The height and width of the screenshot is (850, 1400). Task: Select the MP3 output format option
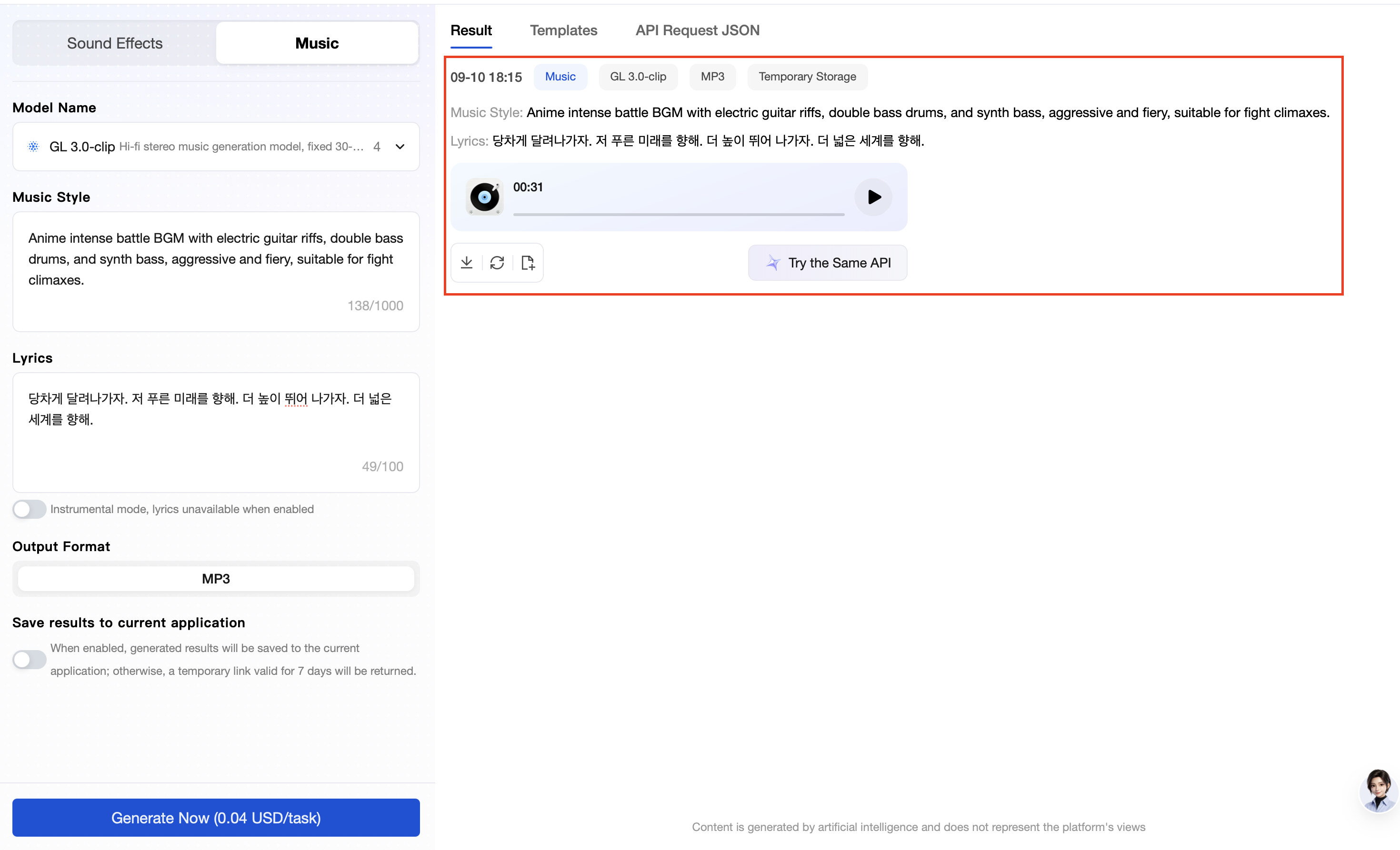click(x=216, y=579)
